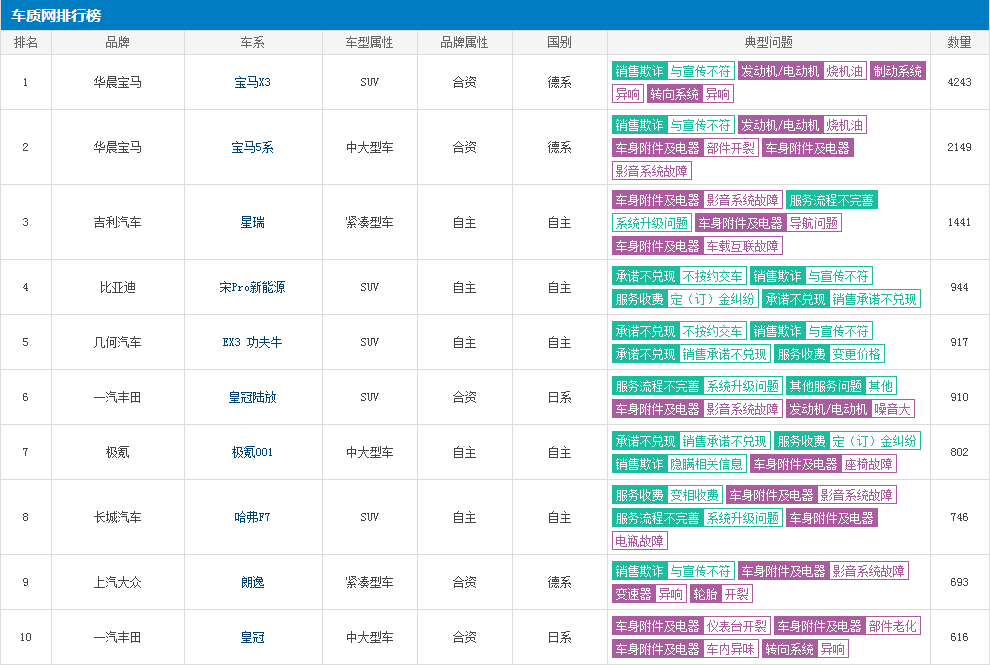Select the 其他服务问题 tag for 皇冠陆放
Image resolution: width=990 pixels, height=665 pixels.
point(825,386)
